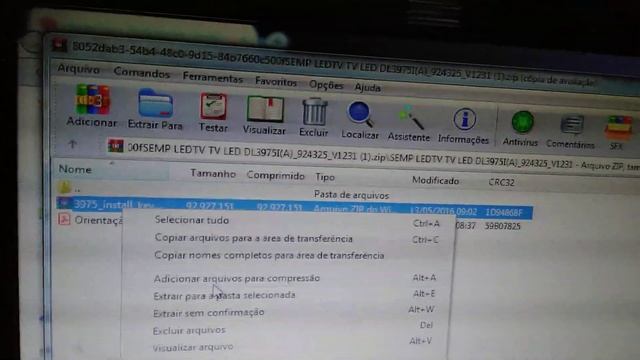Viewport: 640px width, 360px height.
Task: Run the Antivírus scan icon
Action: pos(522,122)
